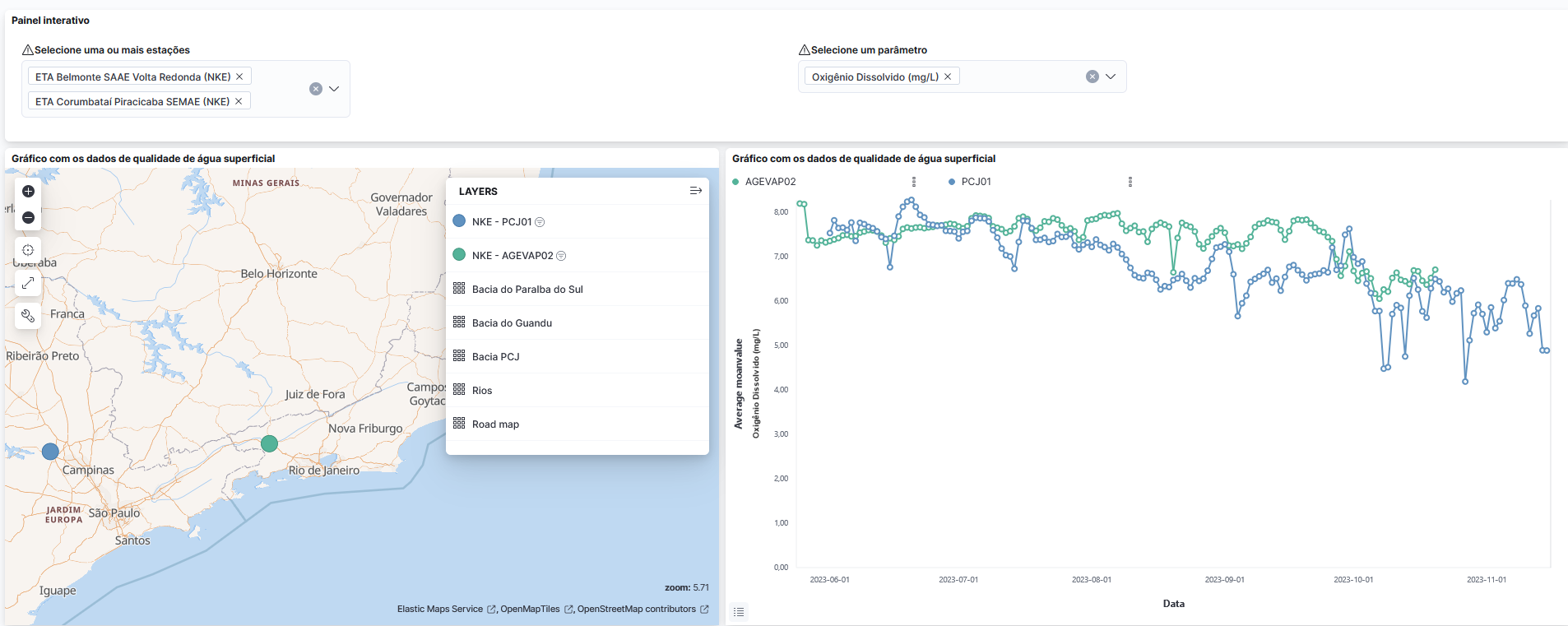Open the PCJ01 legend options menu
This screenshot has height=626, width=1568.
click(1130, 182)
